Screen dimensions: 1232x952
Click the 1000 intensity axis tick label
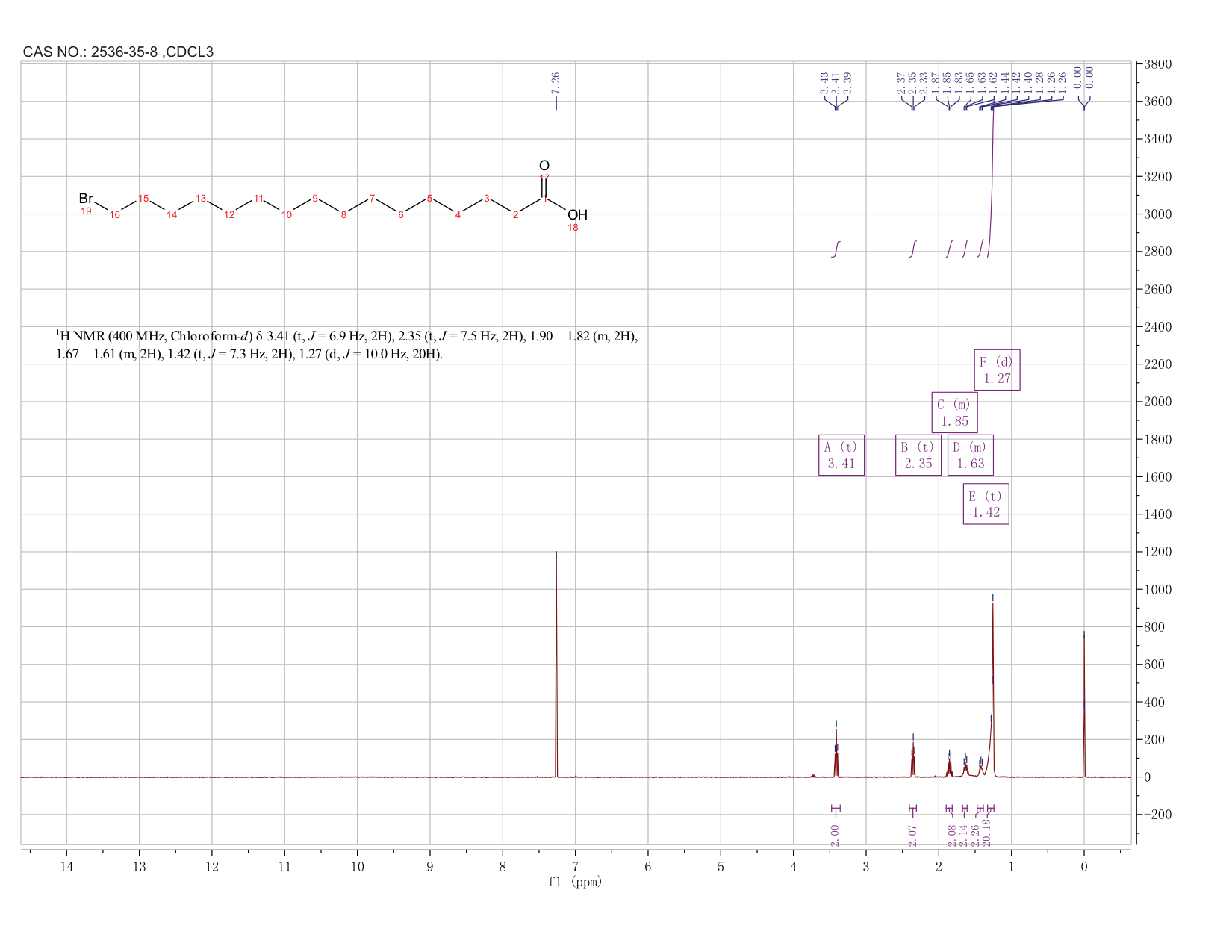click(x=1158, y=590)
